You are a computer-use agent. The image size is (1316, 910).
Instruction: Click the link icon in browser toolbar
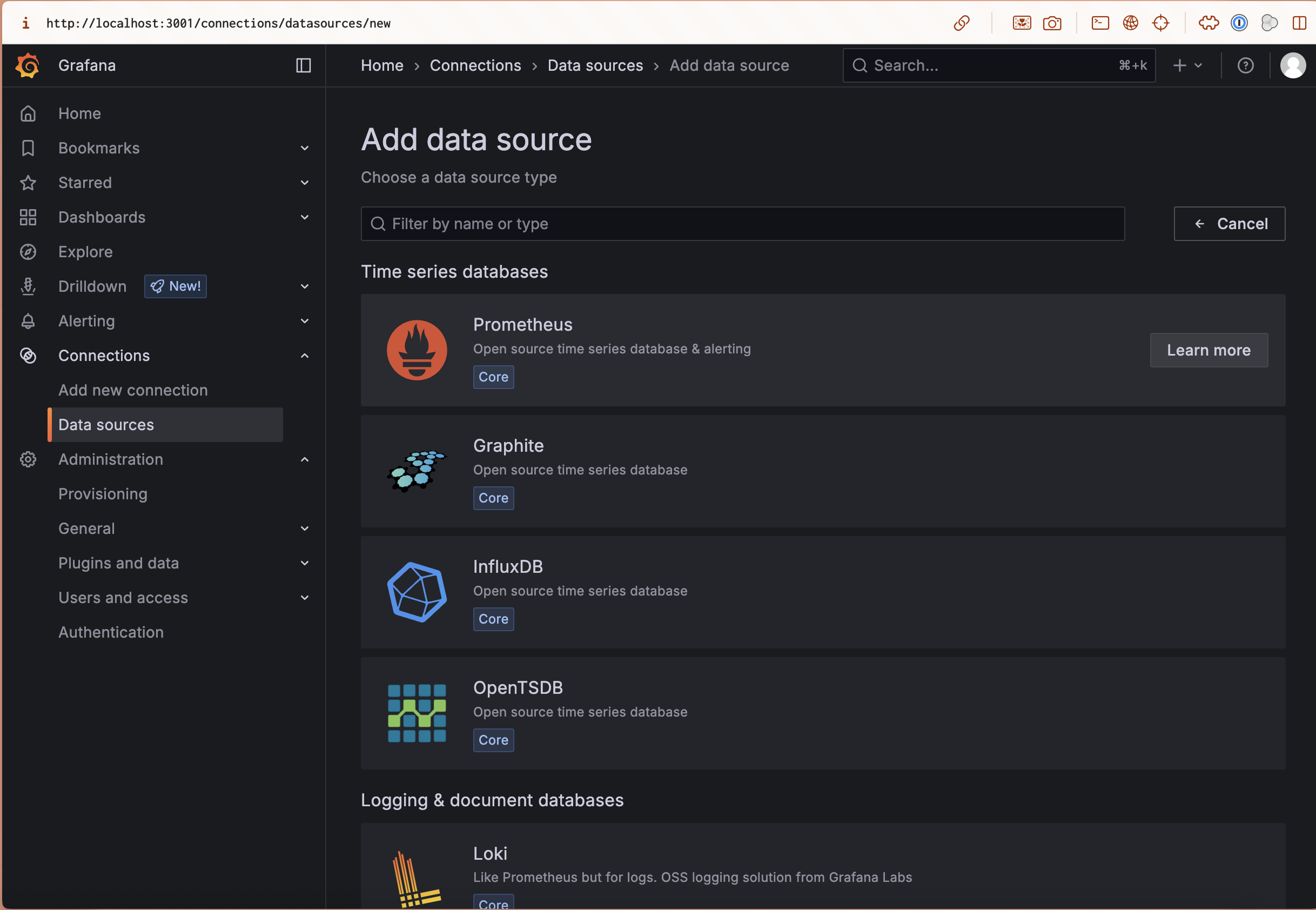coord(962,23)
